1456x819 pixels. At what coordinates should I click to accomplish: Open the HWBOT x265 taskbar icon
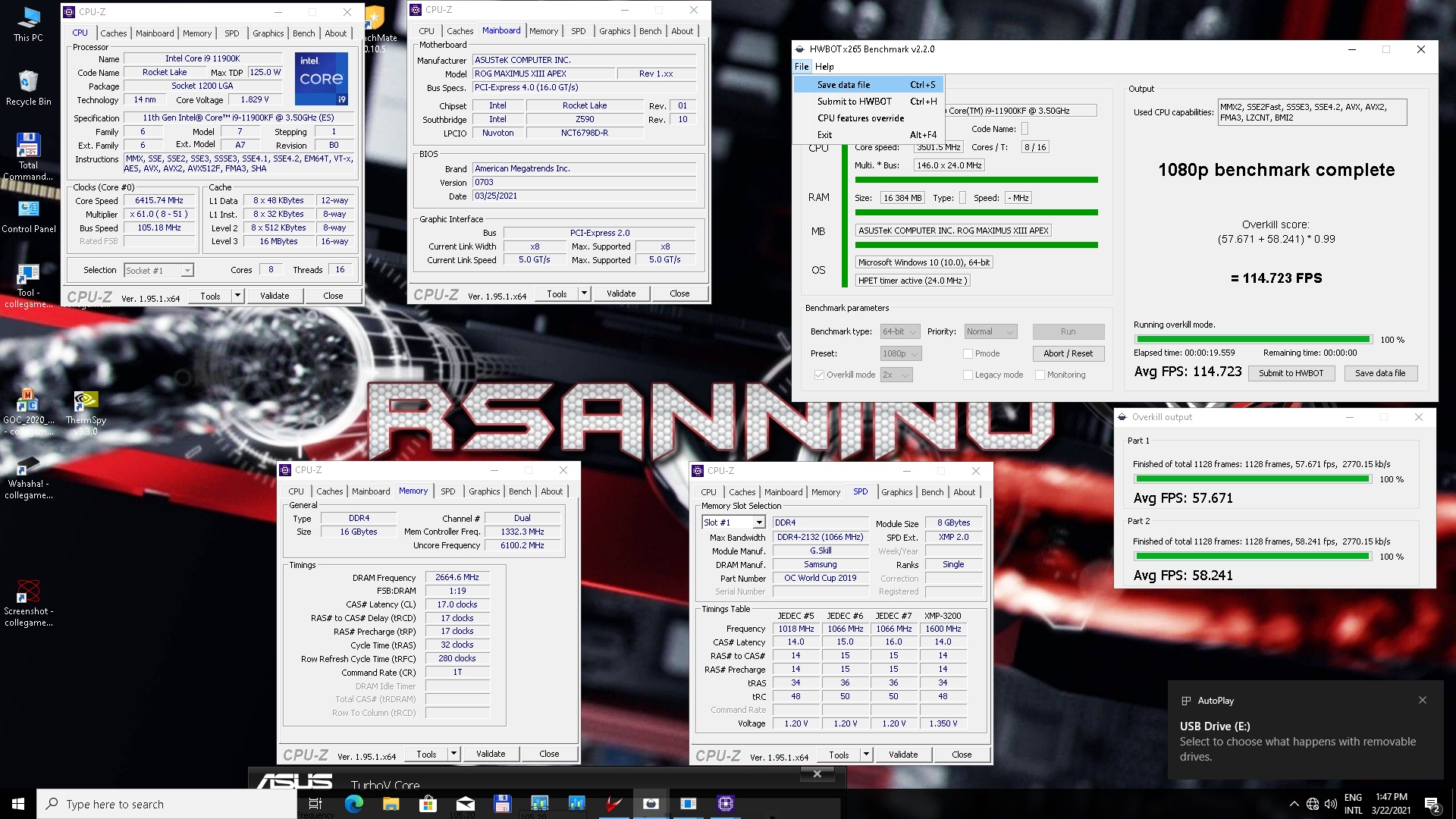(x=651, y=804)
